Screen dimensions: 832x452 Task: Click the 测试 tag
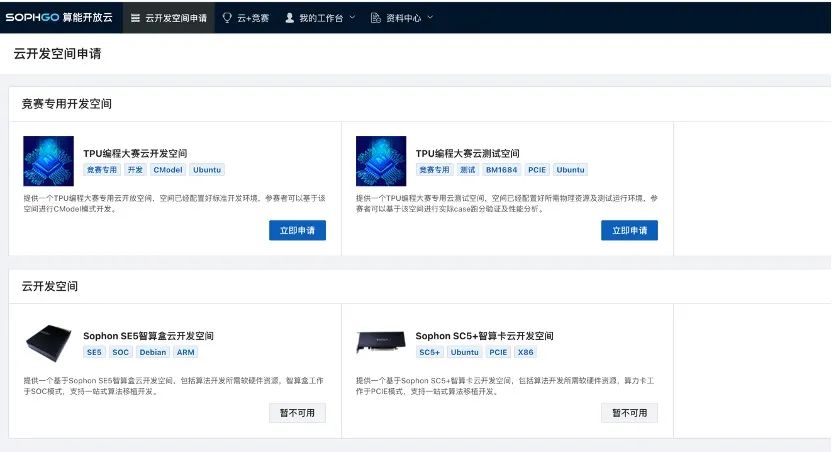click(x=467, y=170)
